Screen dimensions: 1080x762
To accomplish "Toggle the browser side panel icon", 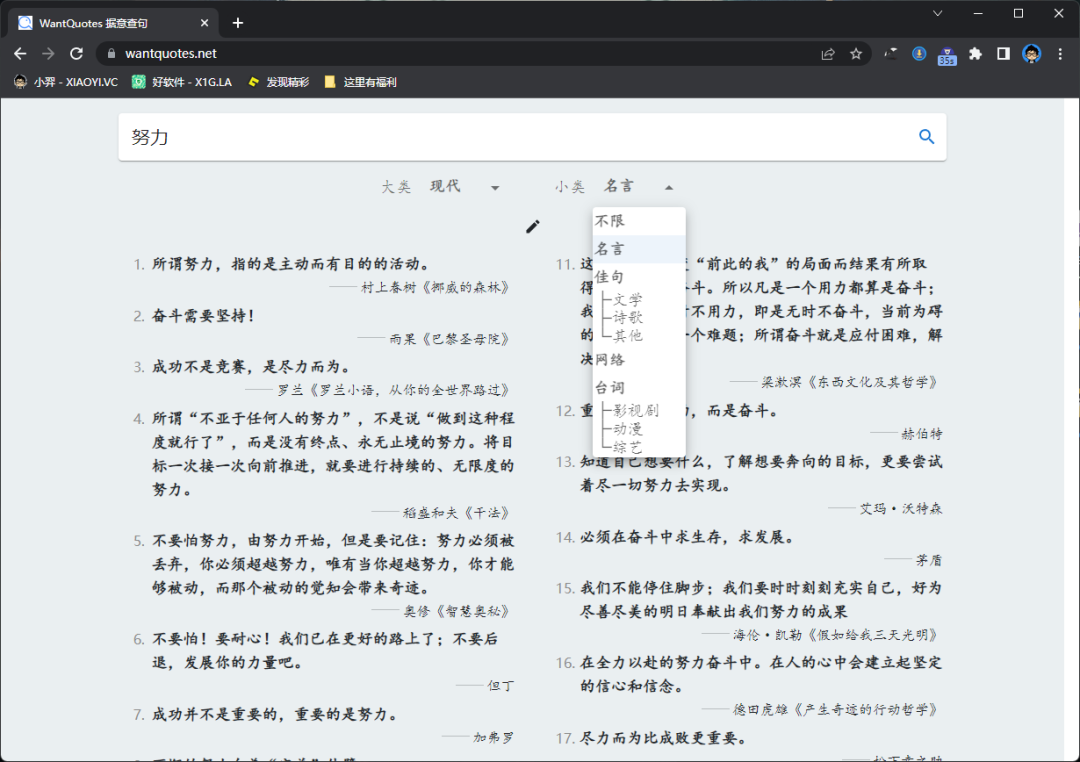I will coord(1003,54).
